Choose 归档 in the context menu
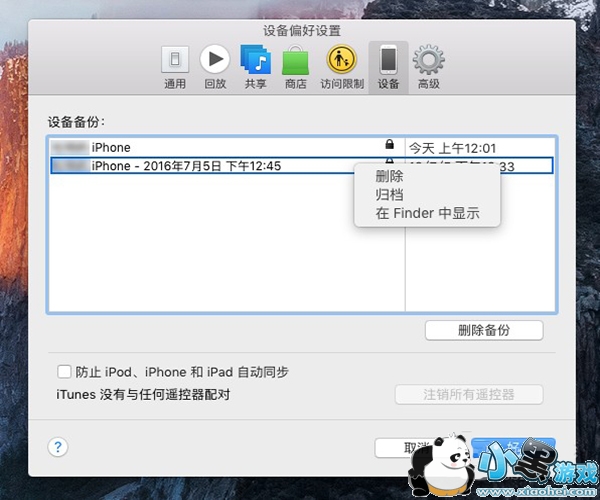This screenshot has height=500, width=600. 389,195
